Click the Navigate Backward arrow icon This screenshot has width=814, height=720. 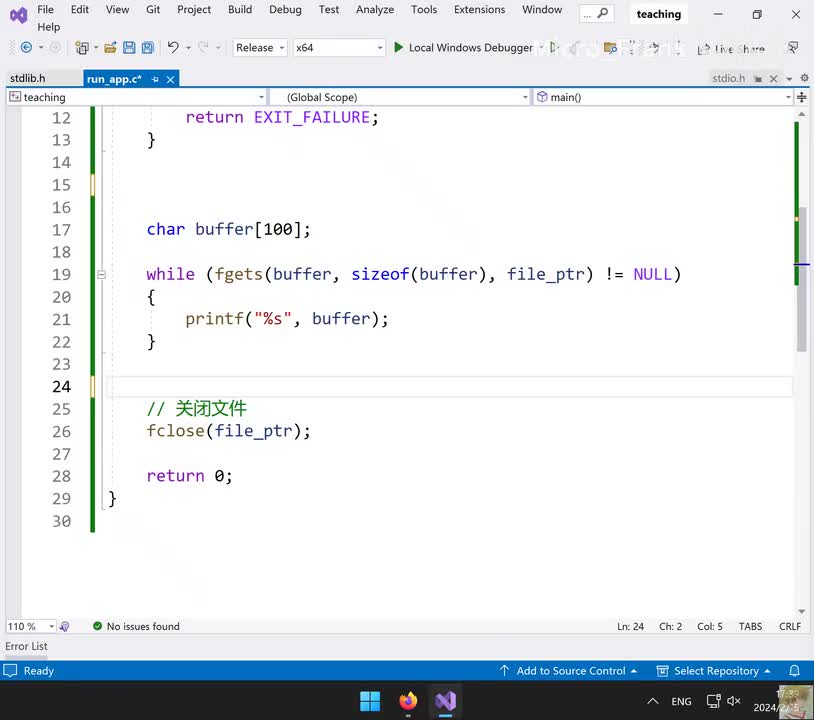(26, 48)
